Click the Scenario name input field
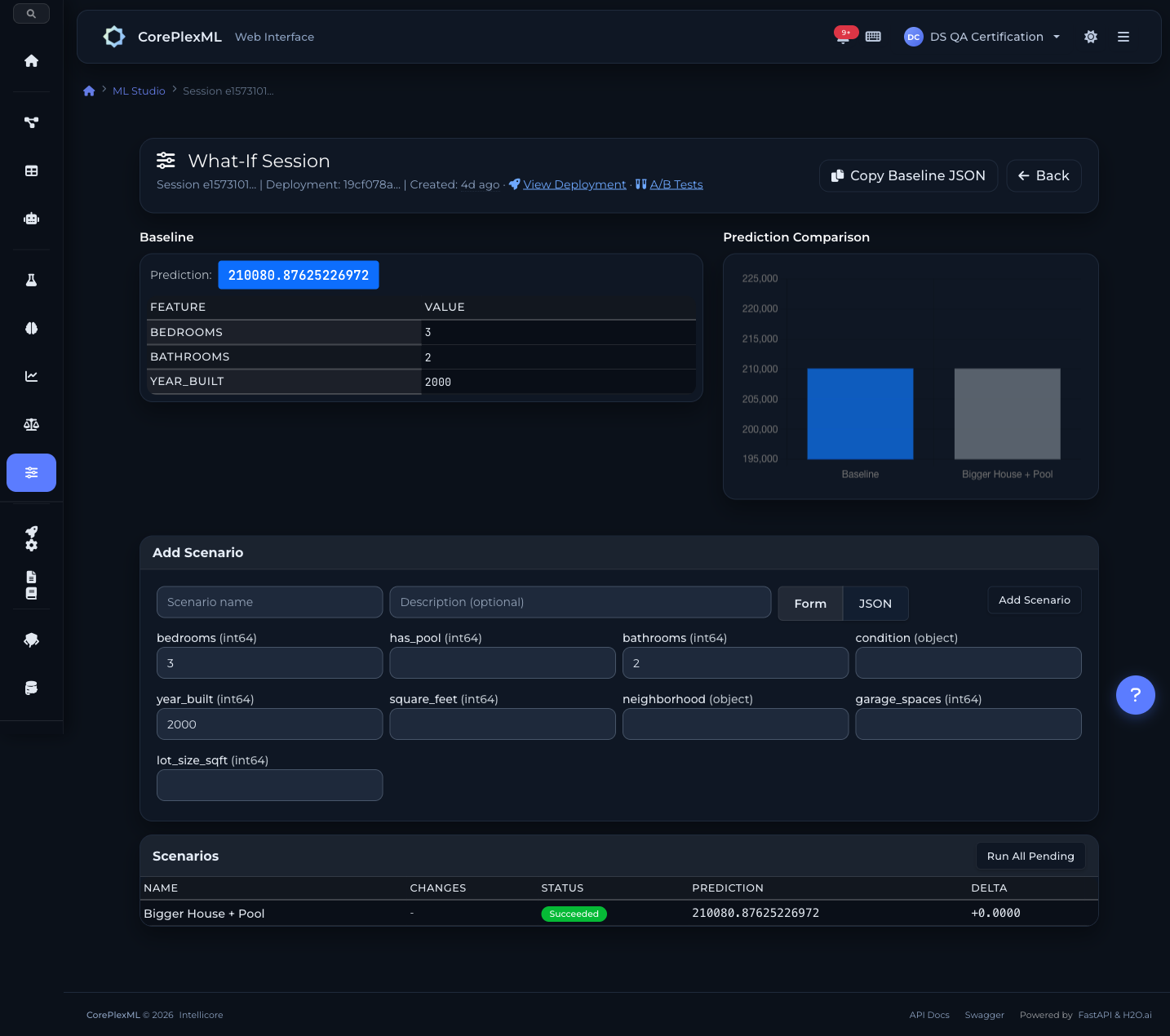Viewport: 1170px width, 1036px height. tap(269, 602)
